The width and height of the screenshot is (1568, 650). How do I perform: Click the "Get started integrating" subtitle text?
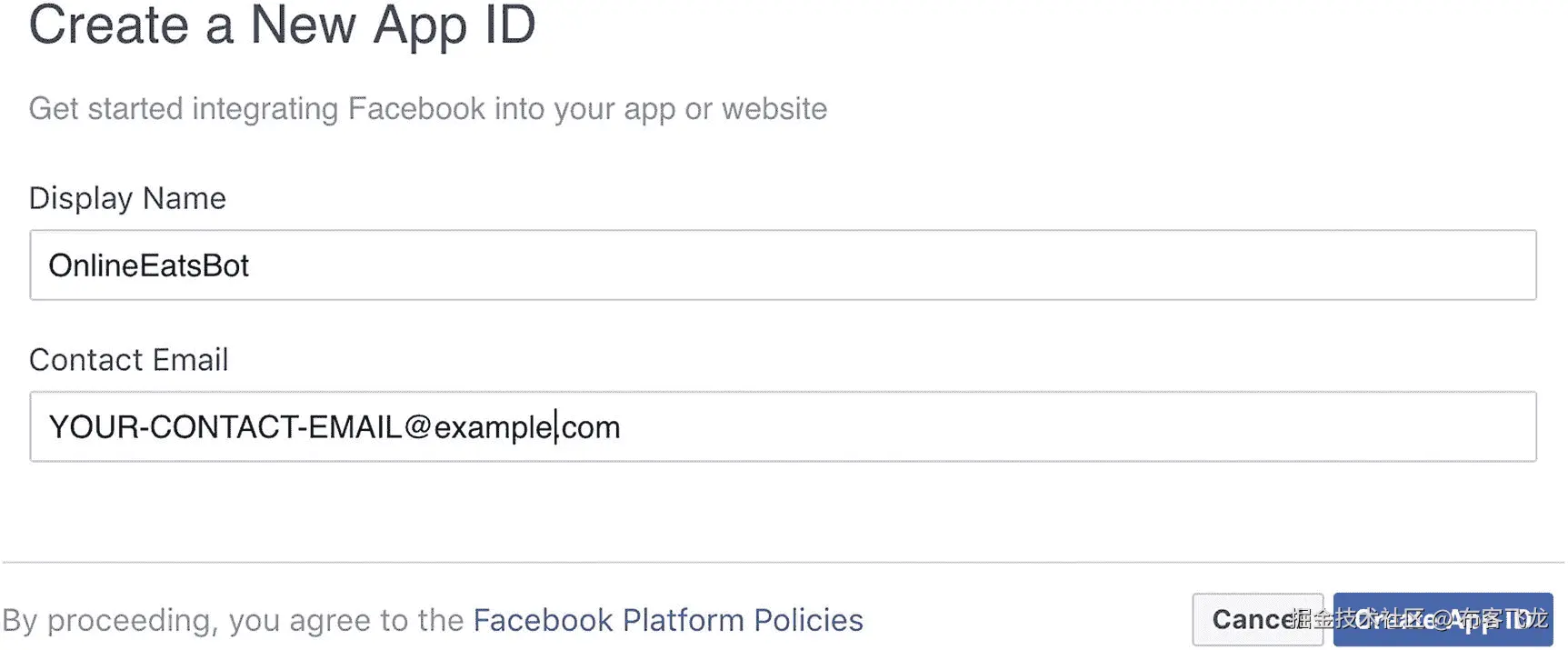tap(184, 109)
